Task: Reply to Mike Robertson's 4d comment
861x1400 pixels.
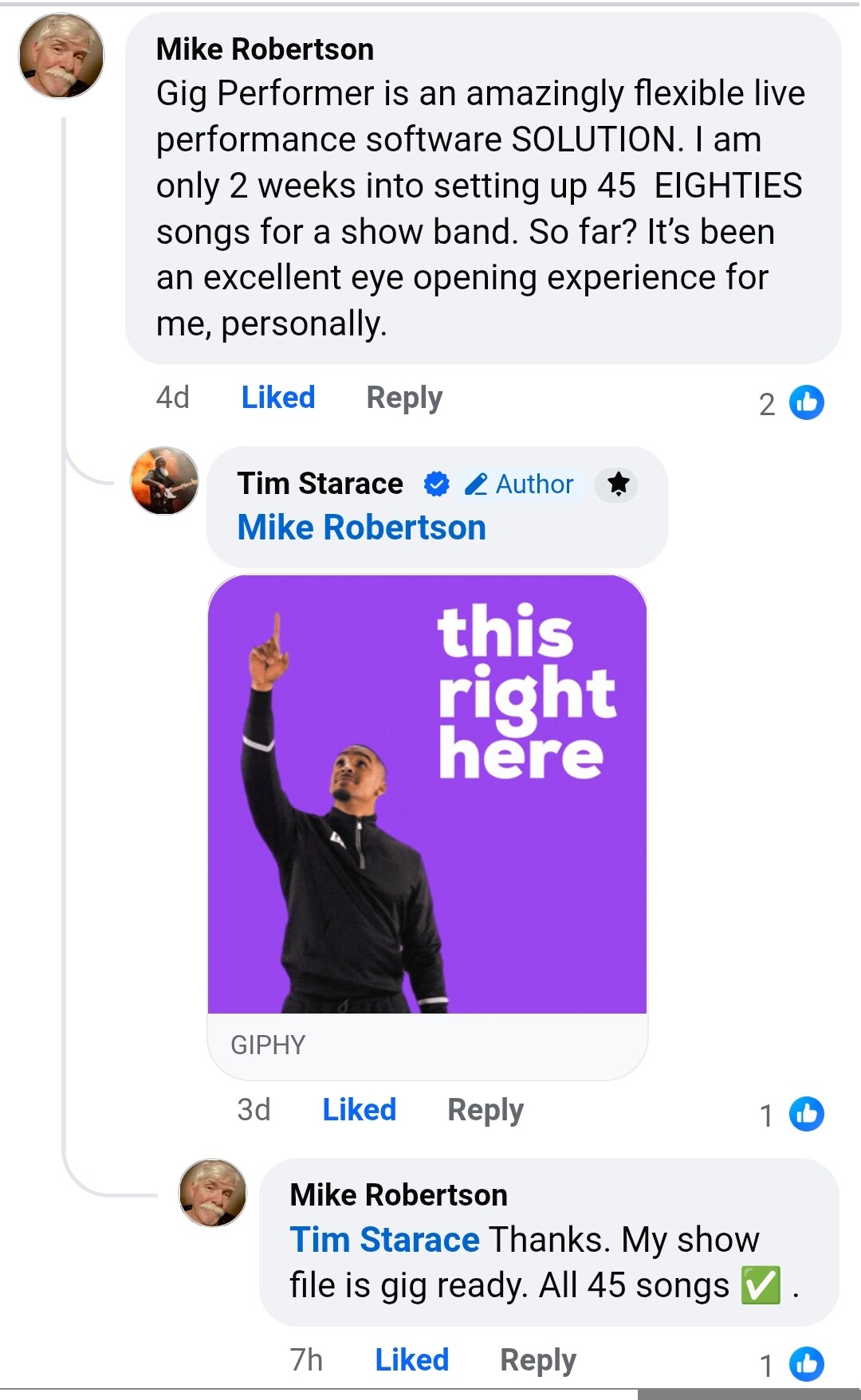Action: click(404, 397)
